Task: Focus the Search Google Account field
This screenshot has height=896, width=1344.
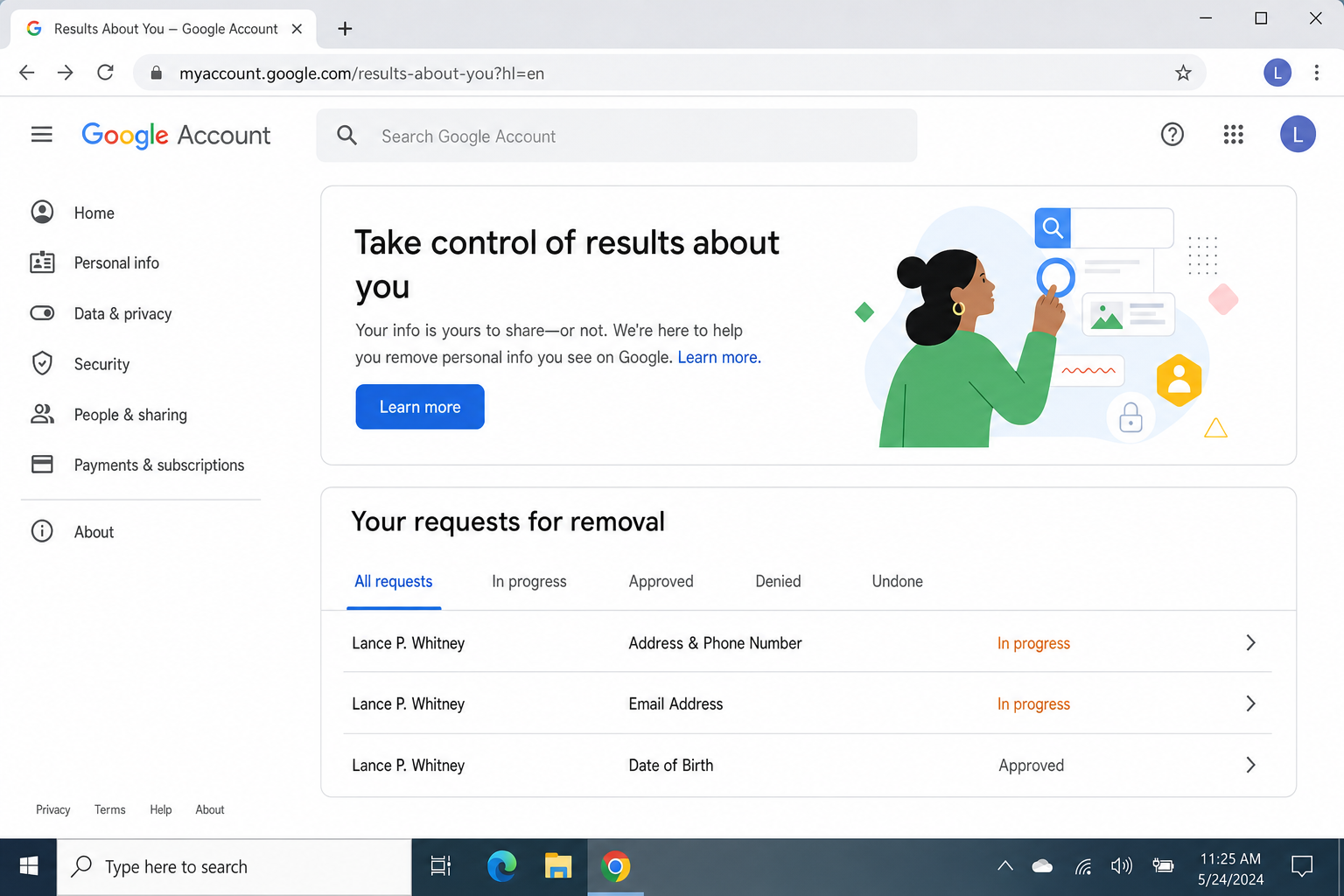Action: pos(617,136)
